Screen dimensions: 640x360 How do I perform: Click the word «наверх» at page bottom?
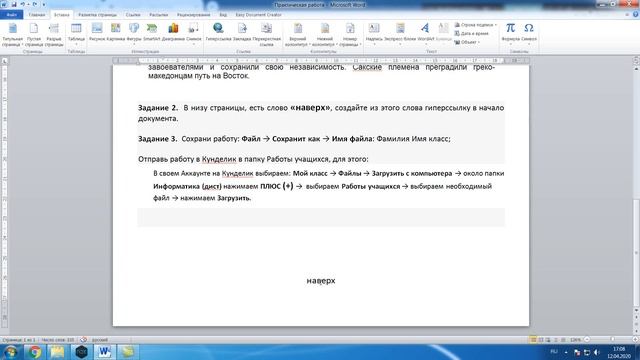(321, 281)
